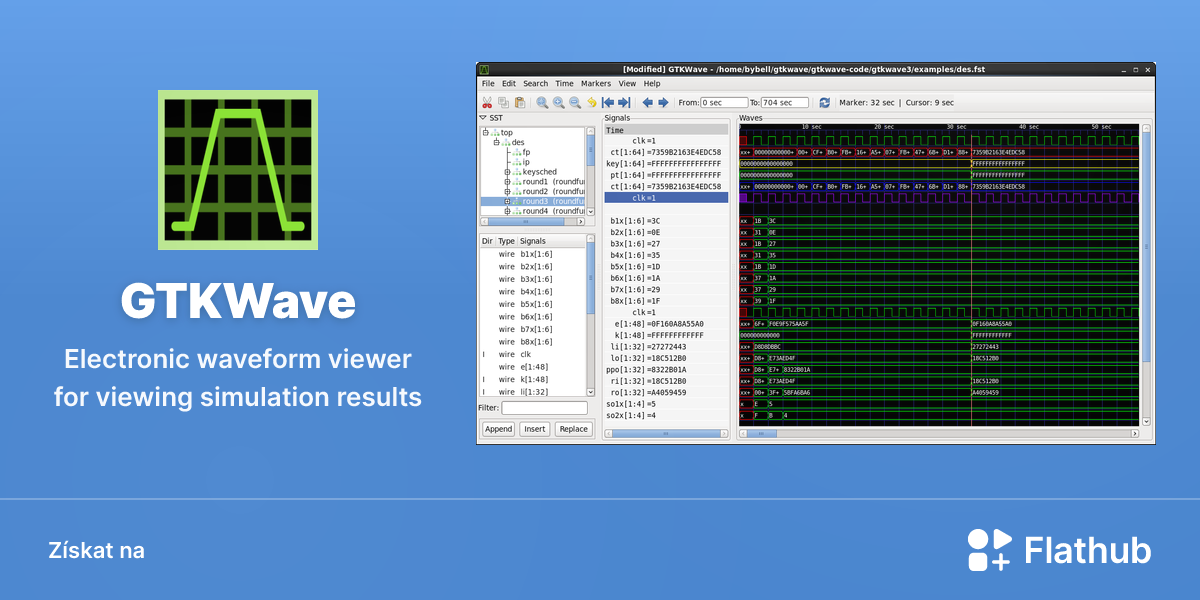Click the To time input field
This screenshot has height=600, width=1200.
pos(785,102)
